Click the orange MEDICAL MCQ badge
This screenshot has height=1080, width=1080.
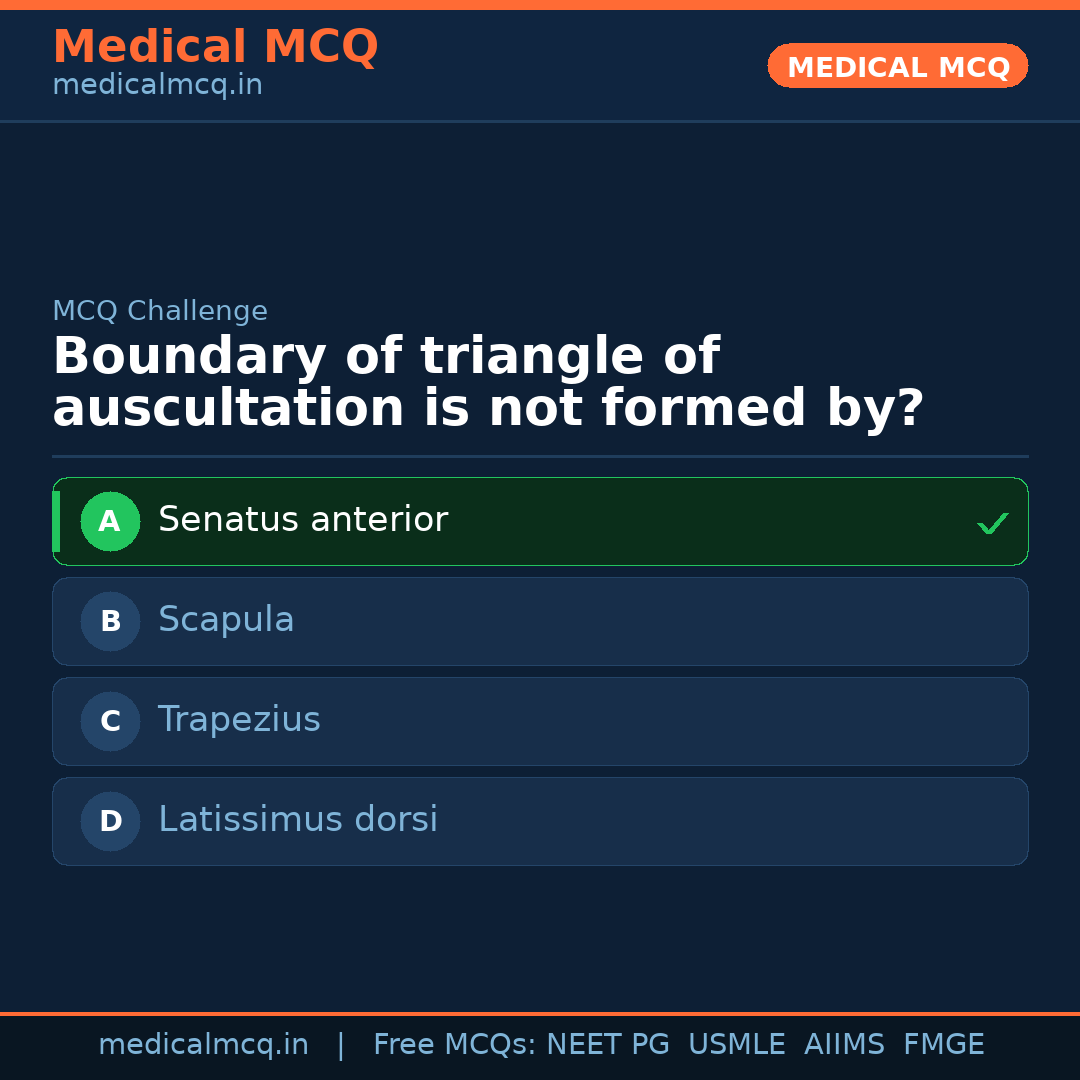pyautogui.click(x=897, y=66)
